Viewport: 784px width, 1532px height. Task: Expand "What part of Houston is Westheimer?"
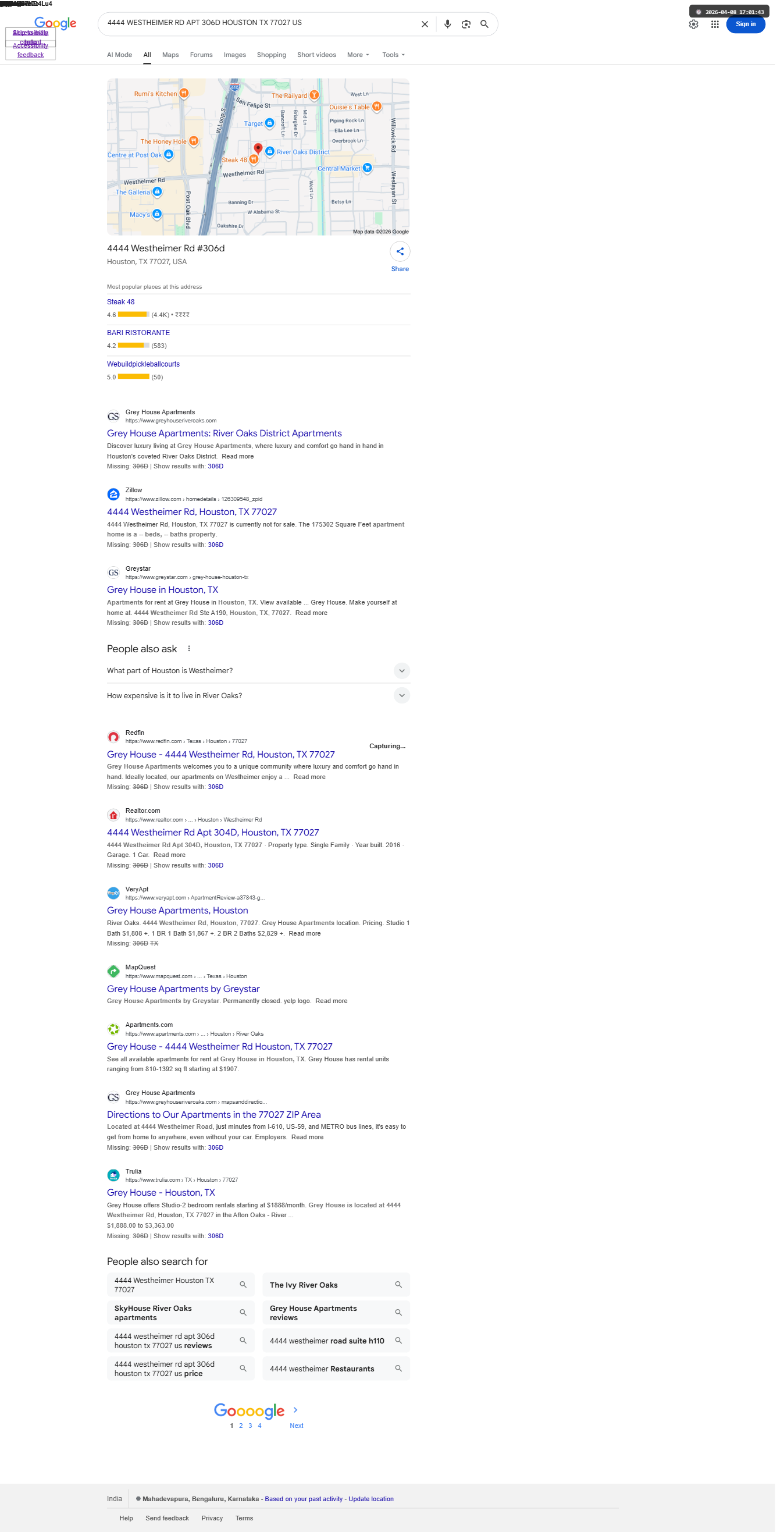tap(259, 670)
